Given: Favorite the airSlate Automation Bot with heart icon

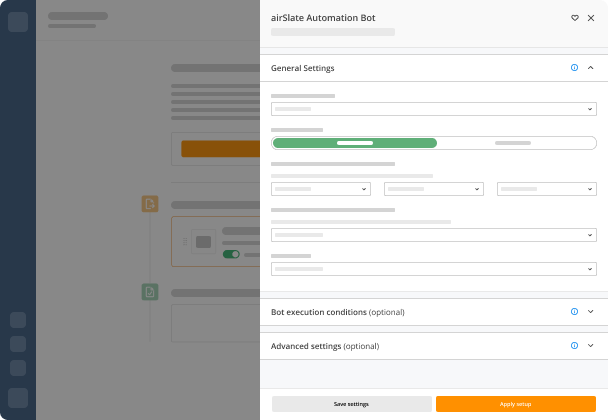Looking at the screenshot, I should pos(575,18).
